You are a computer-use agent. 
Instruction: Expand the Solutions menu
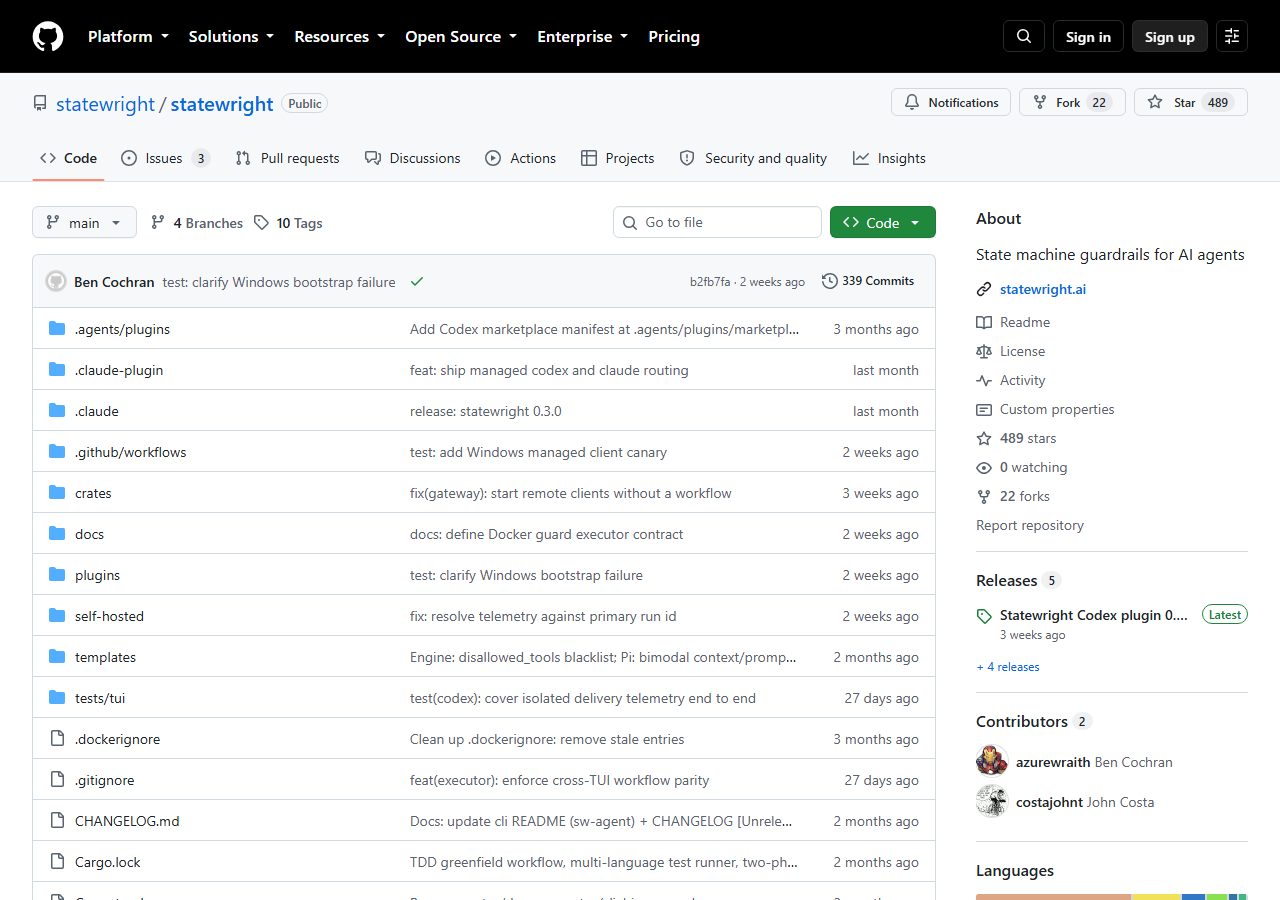(x=231, y=36)
